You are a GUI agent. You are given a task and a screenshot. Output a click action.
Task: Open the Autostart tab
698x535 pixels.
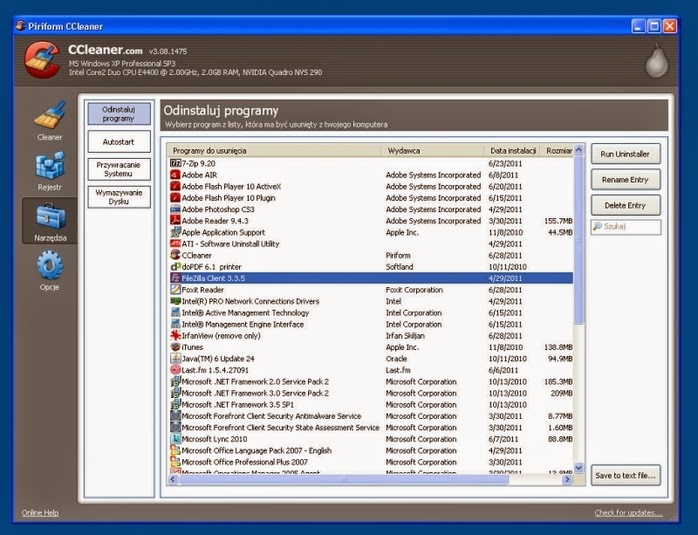(x=119, y=142)
